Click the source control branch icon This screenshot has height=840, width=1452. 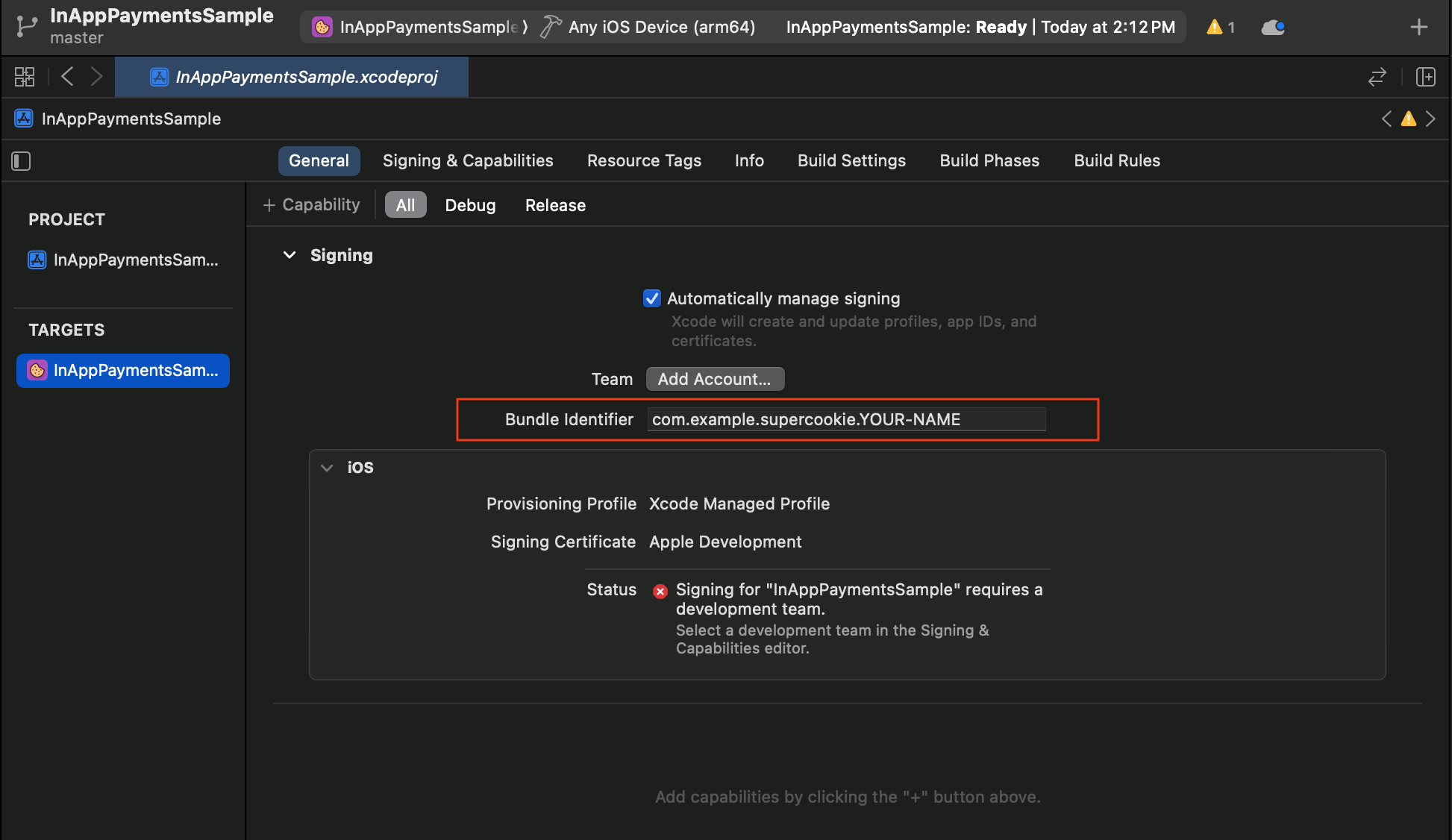point(27,27)
